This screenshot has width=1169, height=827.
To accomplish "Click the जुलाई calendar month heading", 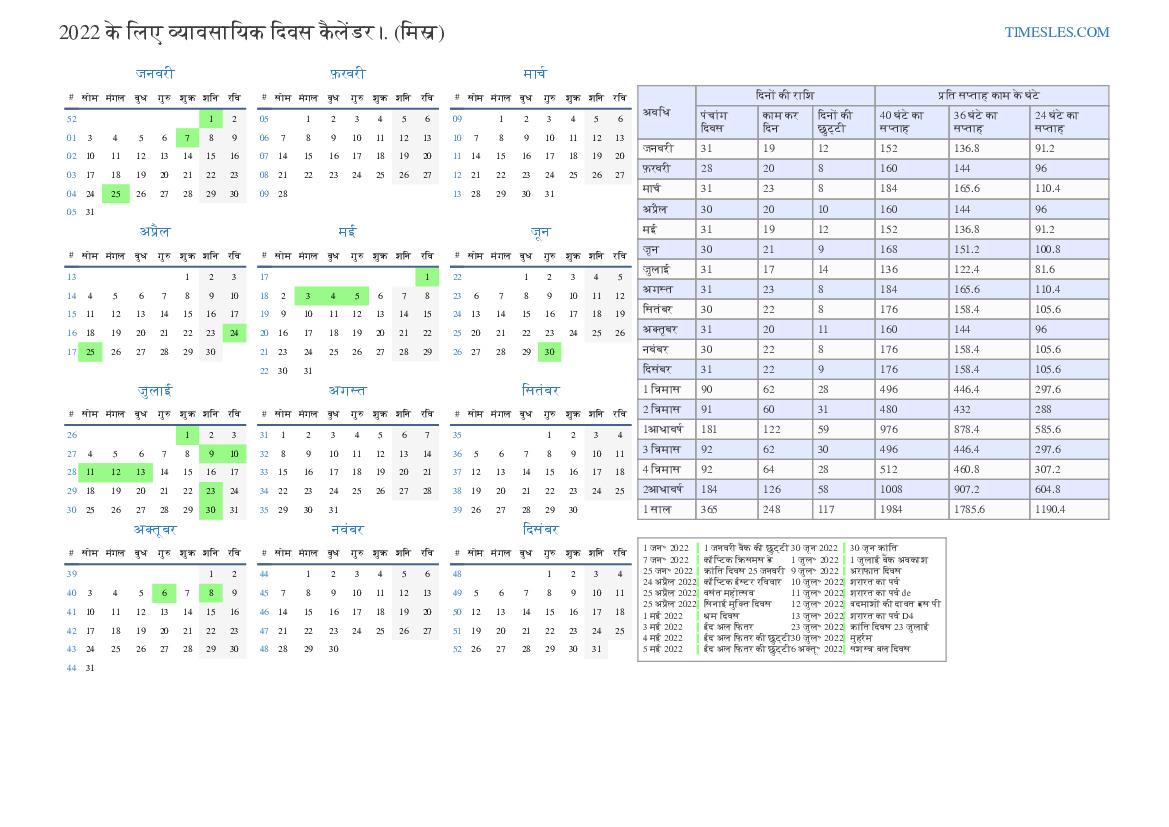I will pos(155,390).
